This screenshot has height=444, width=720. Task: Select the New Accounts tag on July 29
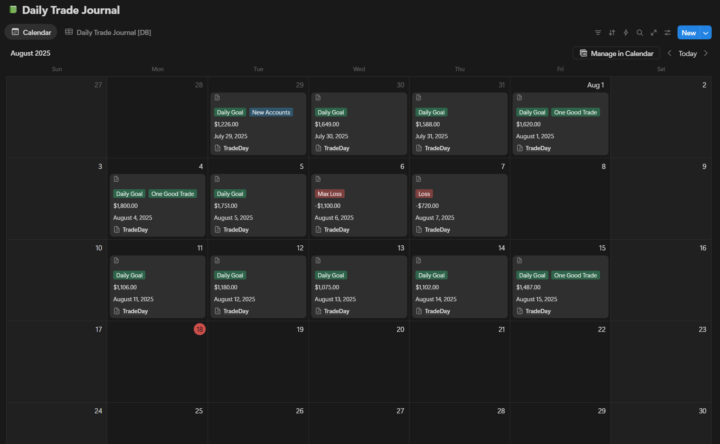pyautogui.click(x=271, y=112)
